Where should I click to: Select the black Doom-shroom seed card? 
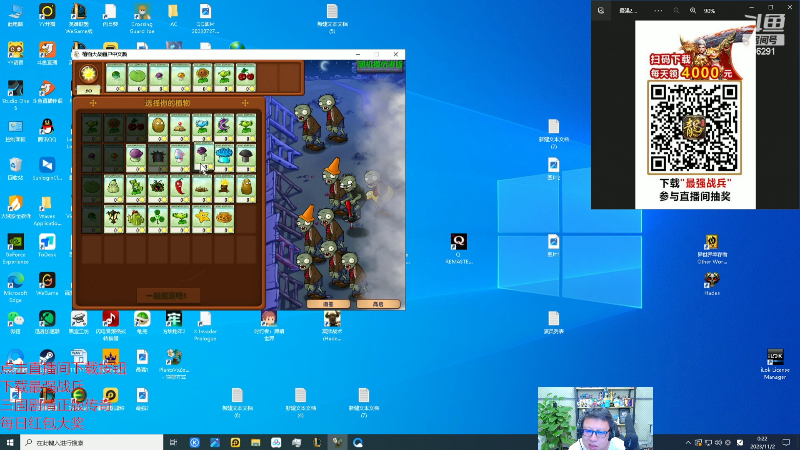(x=246, y=159)
